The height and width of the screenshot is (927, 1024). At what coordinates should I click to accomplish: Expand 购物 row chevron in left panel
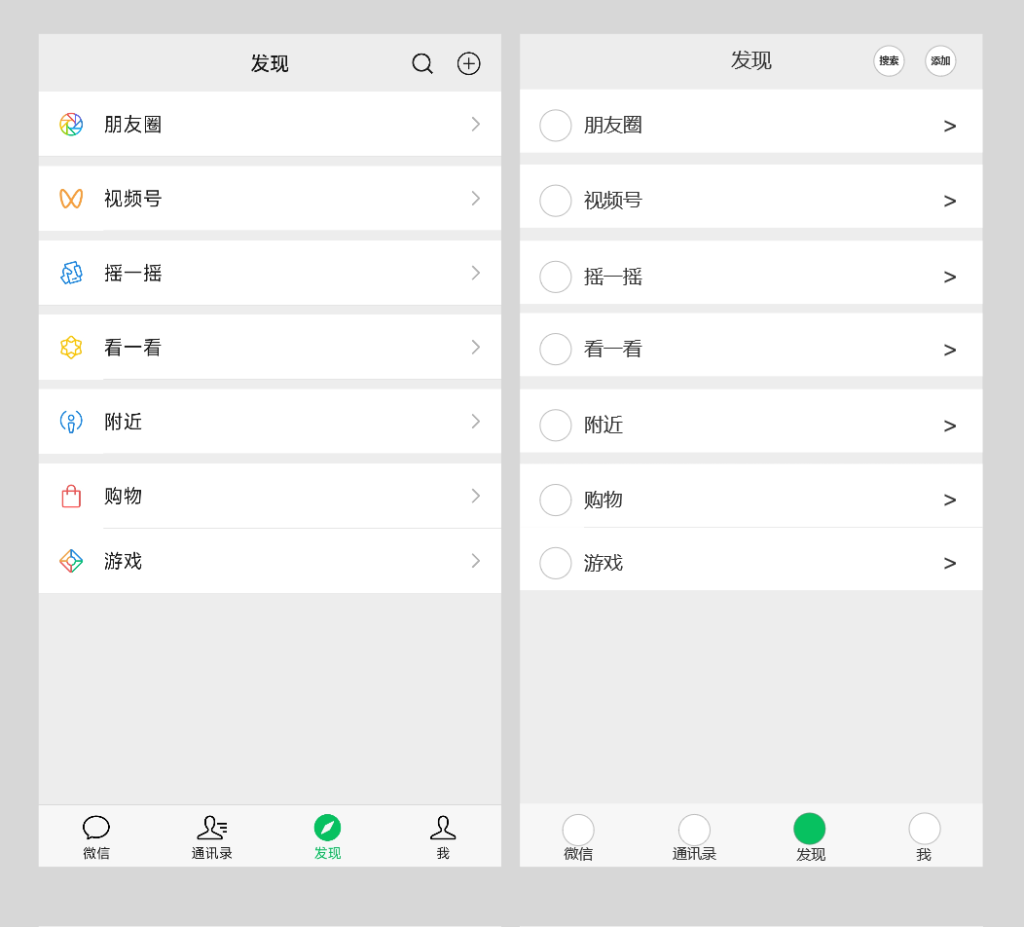[x=475, y=496]
